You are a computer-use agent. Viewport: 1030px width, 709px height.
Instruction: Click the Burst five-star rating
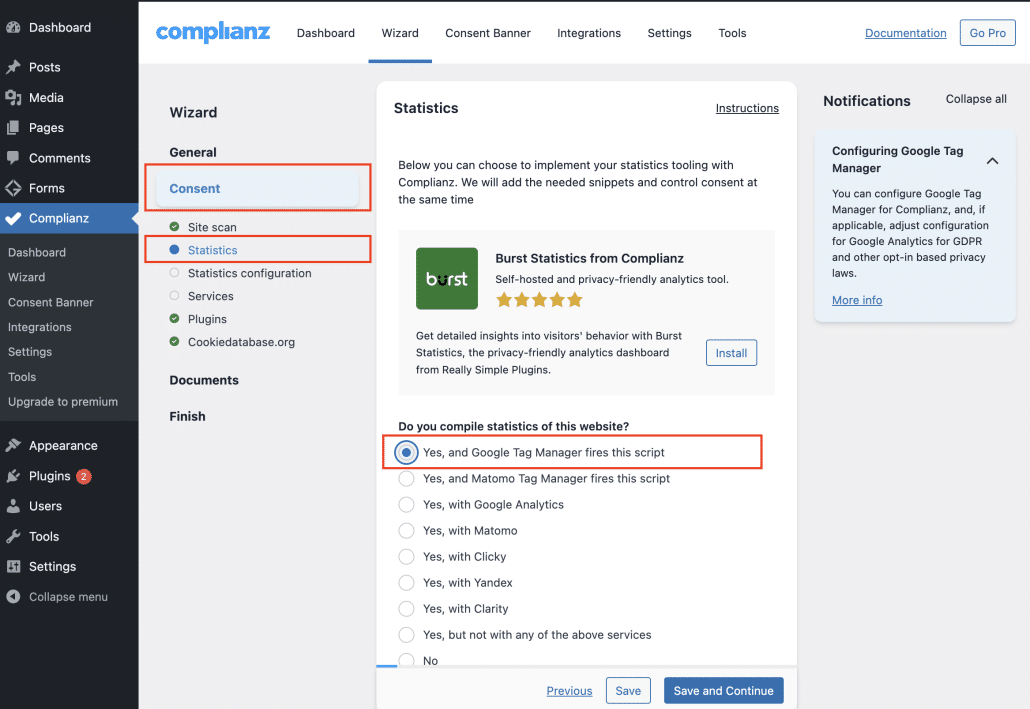[539, 300]
